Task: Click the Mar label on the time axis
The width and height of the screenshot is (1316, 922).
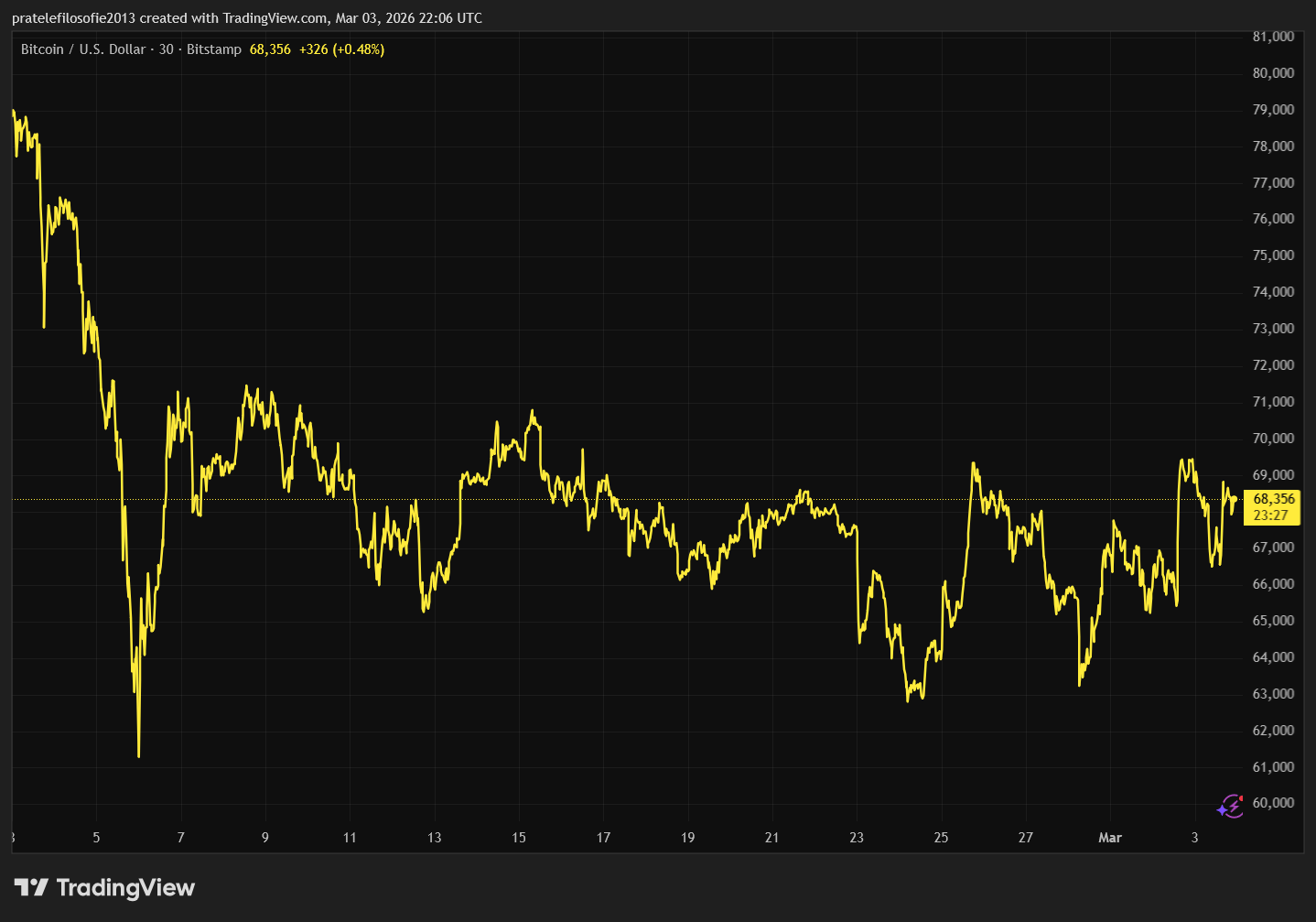Action: (1109, 838)
